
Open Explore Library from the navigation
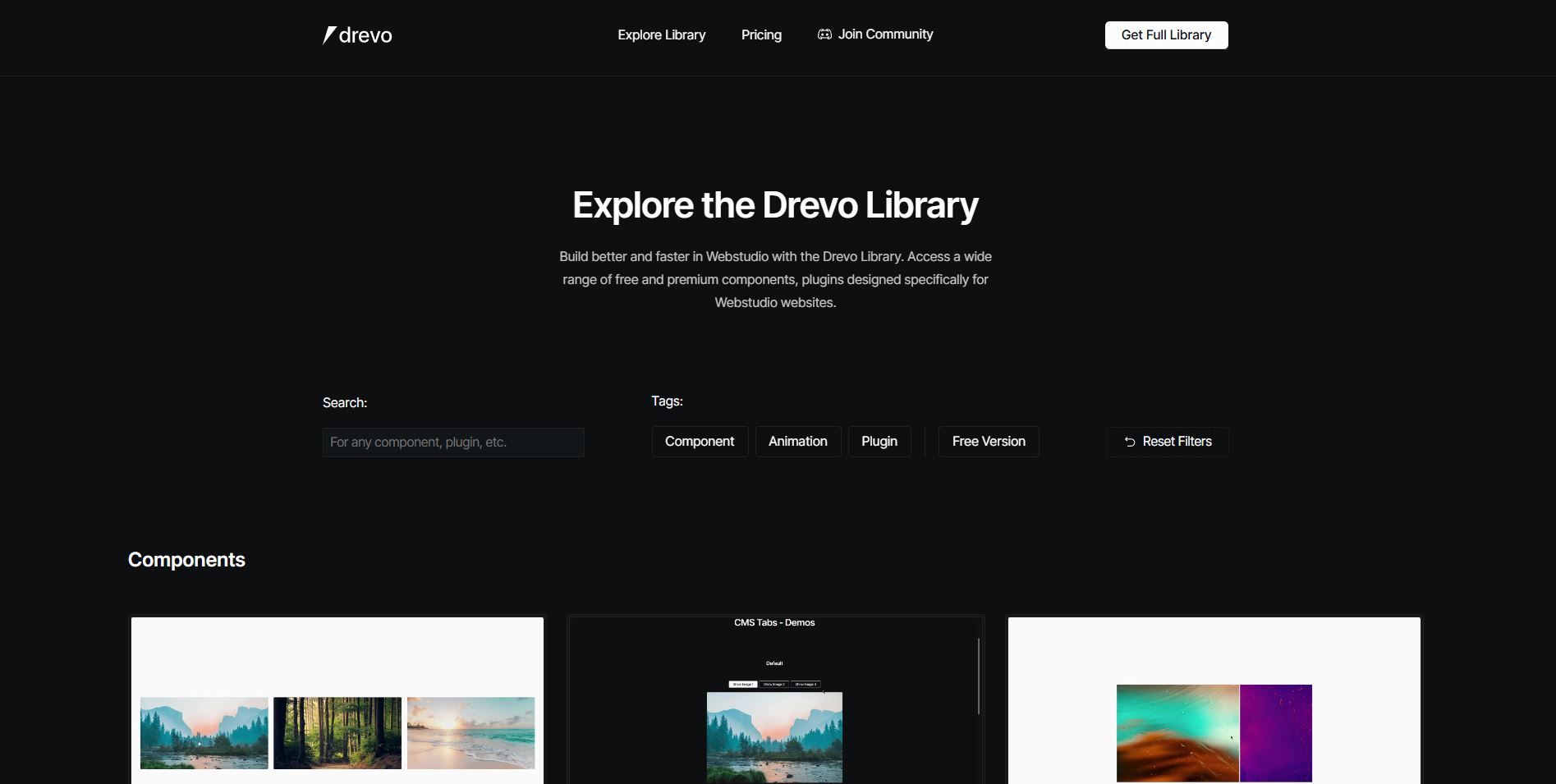[661, 34]
